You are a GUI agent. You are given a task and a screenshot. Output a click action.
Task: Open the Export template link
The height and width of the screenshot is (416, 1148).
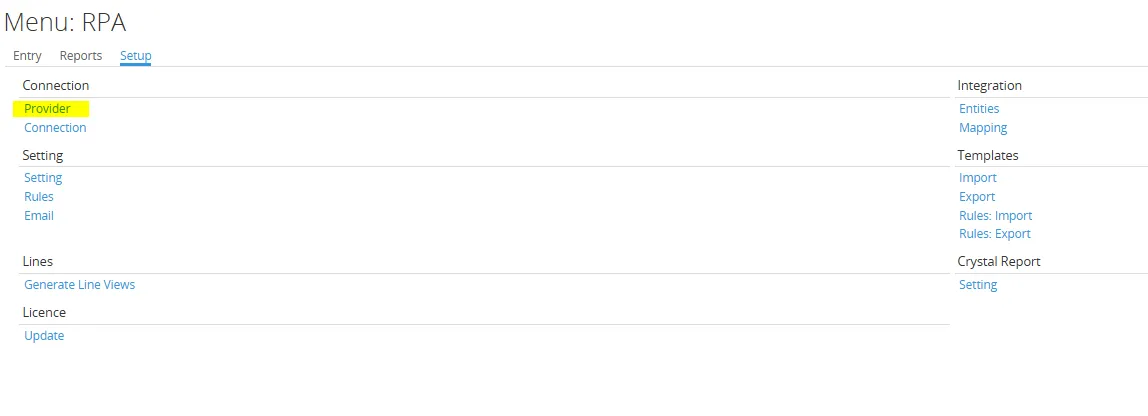pos(977,197)
